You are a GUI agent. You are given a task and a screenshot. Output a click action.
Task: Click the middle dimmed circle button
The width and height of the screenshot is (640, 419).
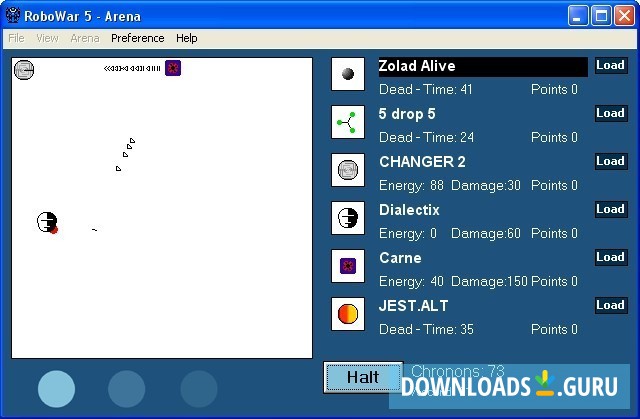[127, 389]
